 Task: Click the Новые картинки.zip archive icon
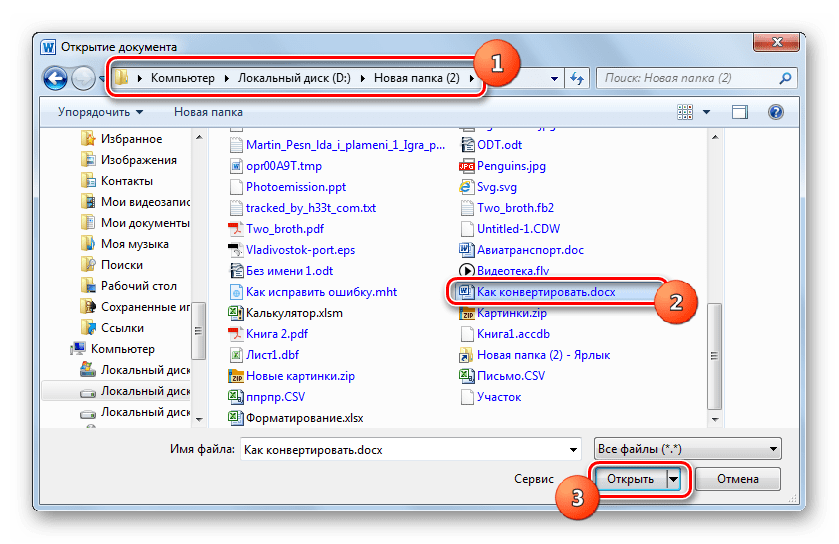[236, 376]
